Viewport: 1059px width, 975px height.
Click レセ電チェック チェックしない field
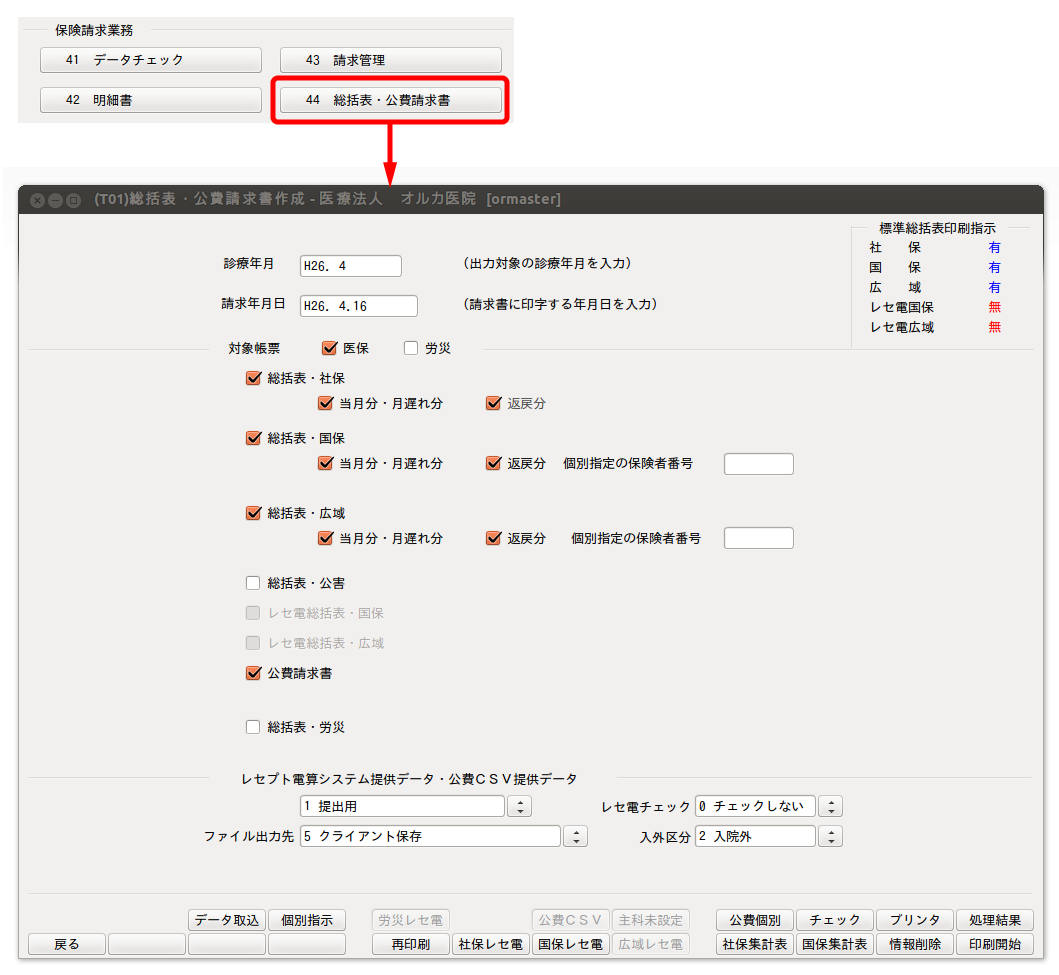click(x=755, y=806)
